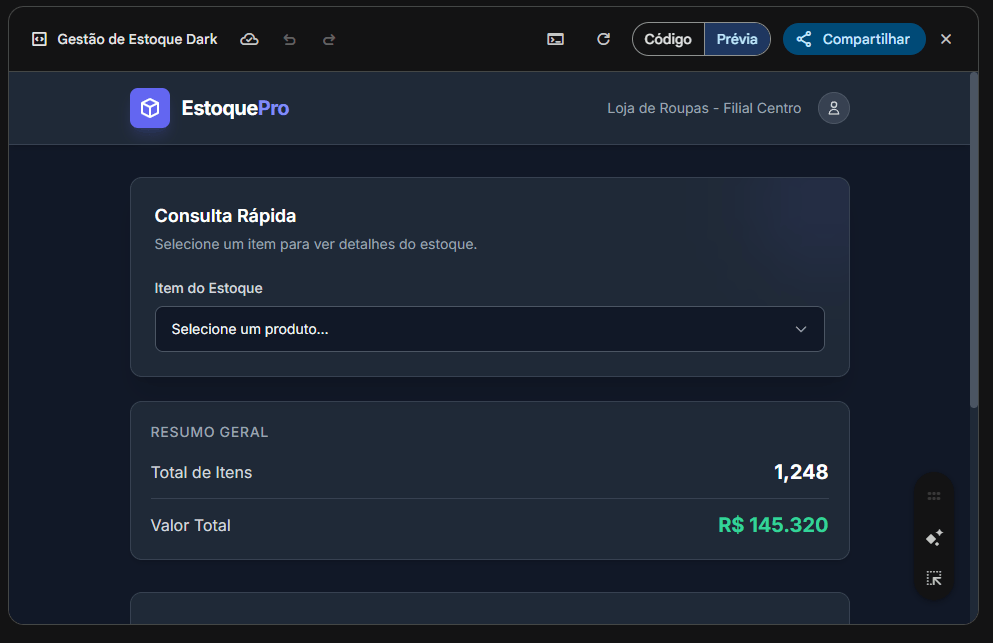This screenshot has height=643, width=993.
Task: Click the code panel icon beside Gestão de Estoque Dark
Action: pyautogui.click(x=39, y=39)
